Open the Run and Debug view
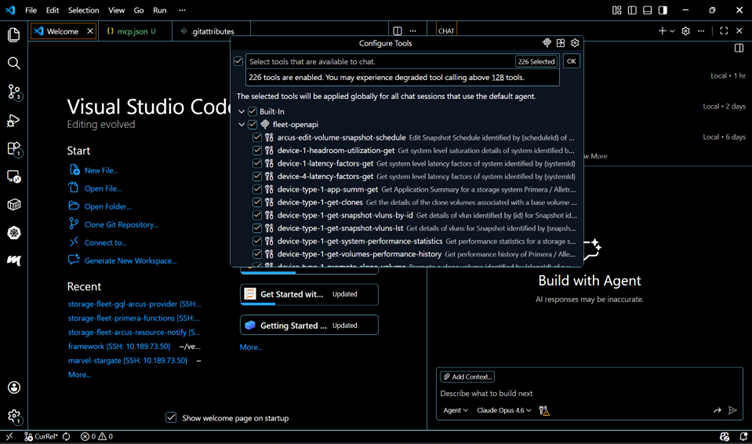Screen dimensions: 752x444 pos(14,120)
